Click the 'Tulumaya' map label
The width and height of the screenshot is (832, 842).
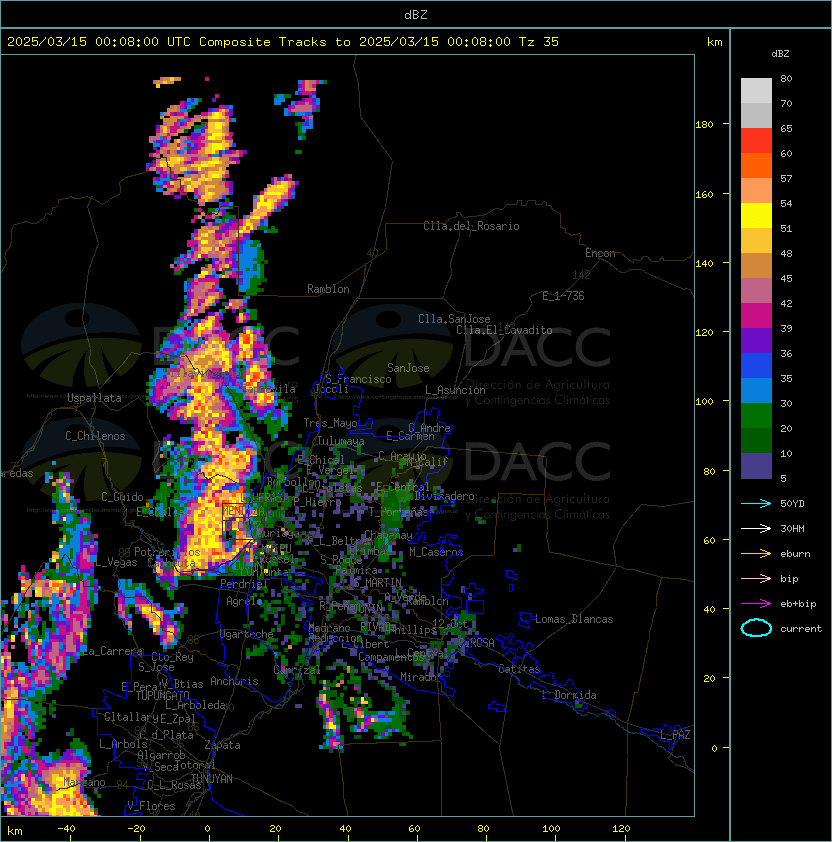(341, 441)
